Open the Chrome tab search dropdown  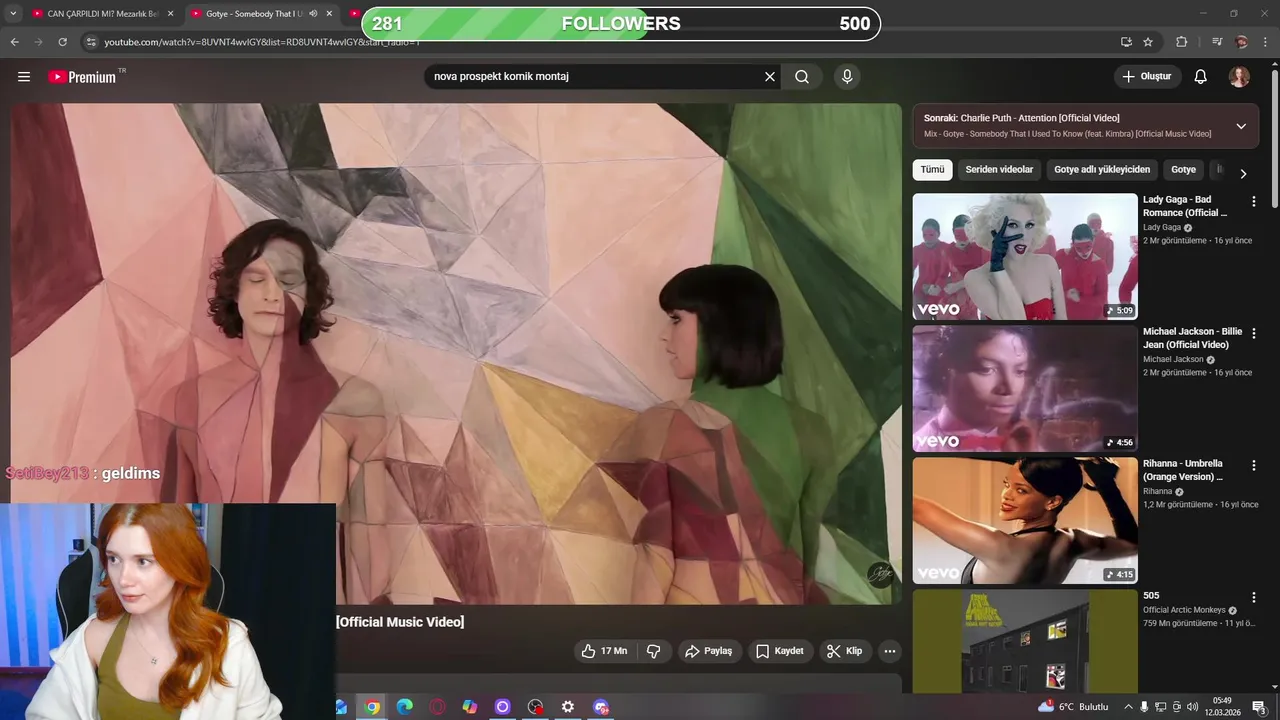click(13, 14)
